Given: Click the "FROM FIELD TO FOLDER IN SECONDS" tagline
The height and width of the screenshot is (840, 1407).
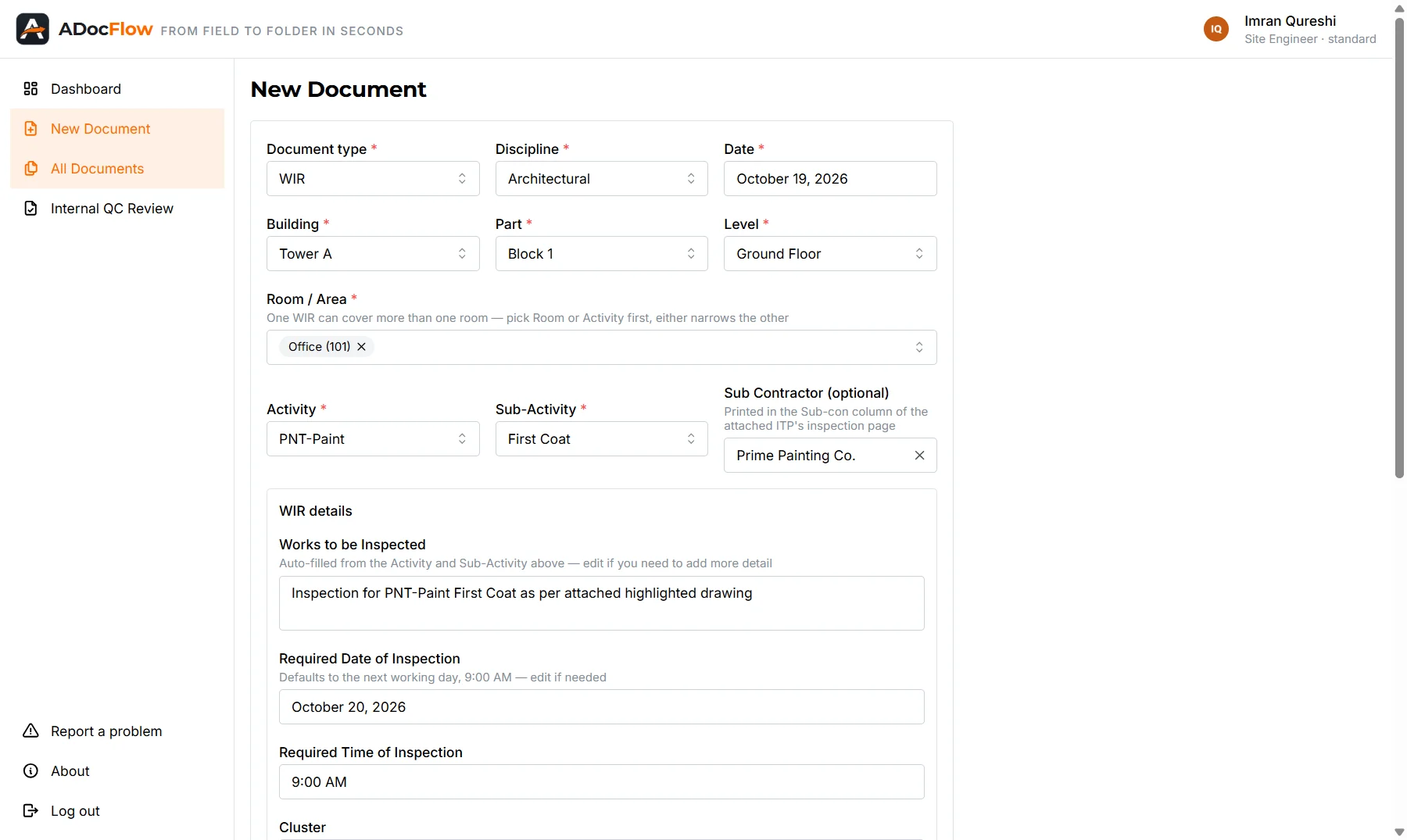Looking at the screenshot, I should pos(282,31).
